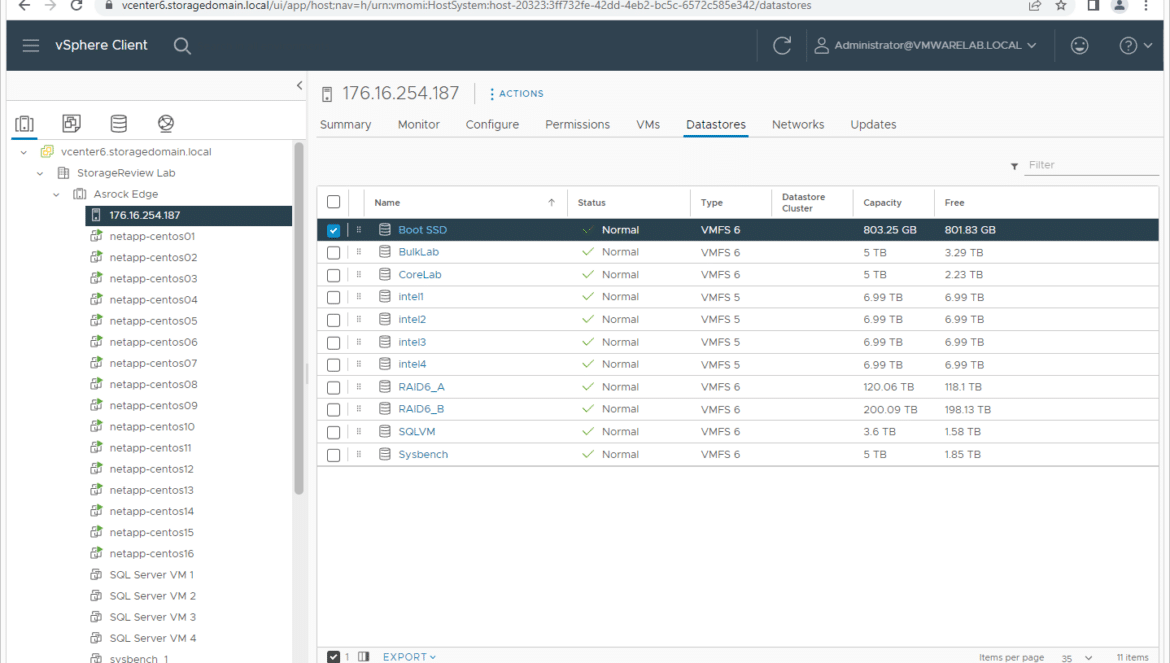Click the drag handle on SQLVM row
Screen dimensions: 1170x663
coord(359,432)
